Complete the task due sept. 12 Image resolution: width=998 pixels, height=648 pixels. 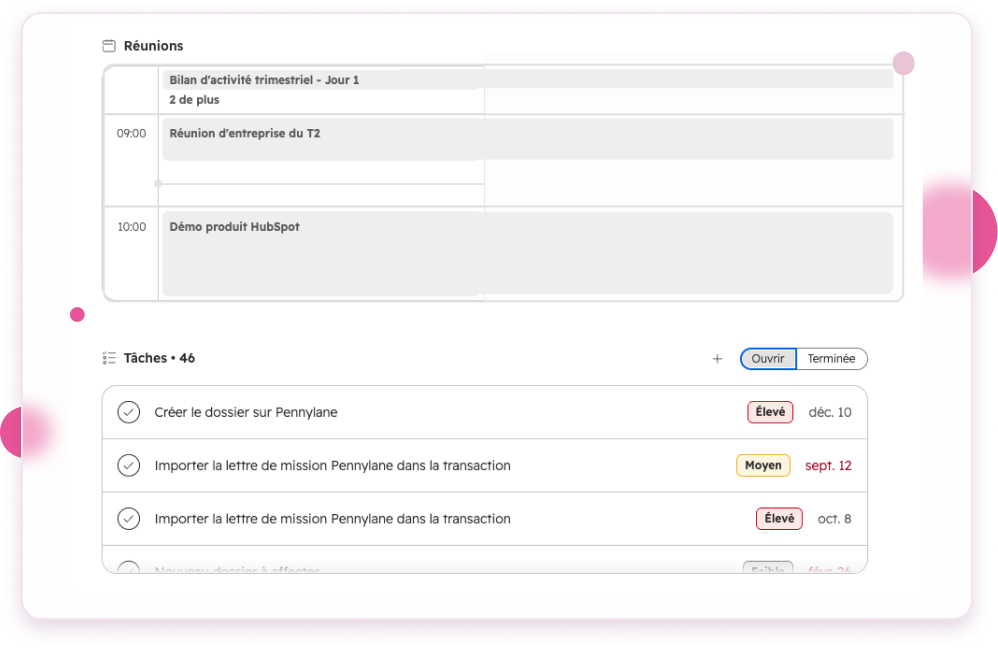point(129,466)
